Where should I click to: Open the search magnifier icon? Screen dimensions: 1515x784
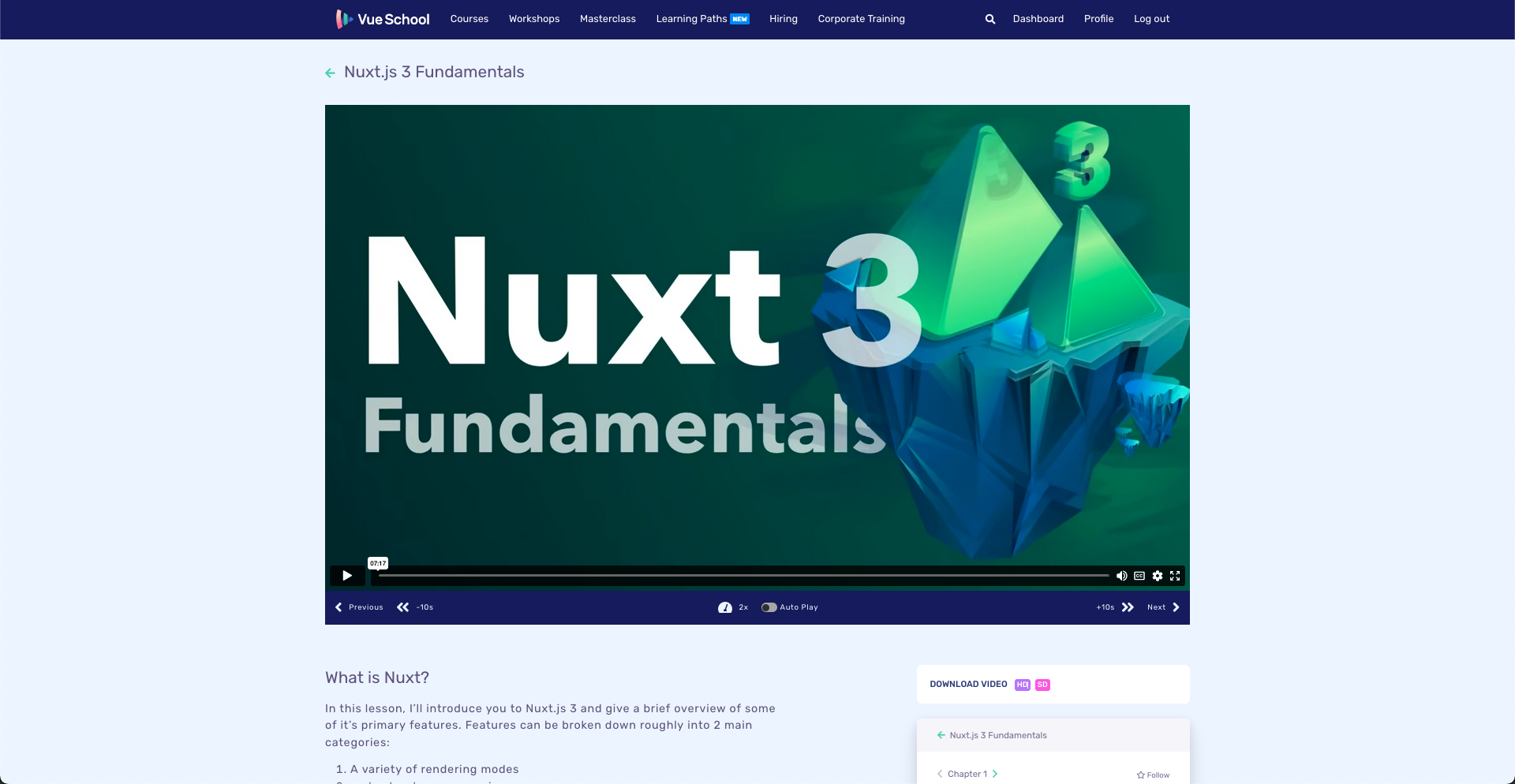click(x=989, y=19)
